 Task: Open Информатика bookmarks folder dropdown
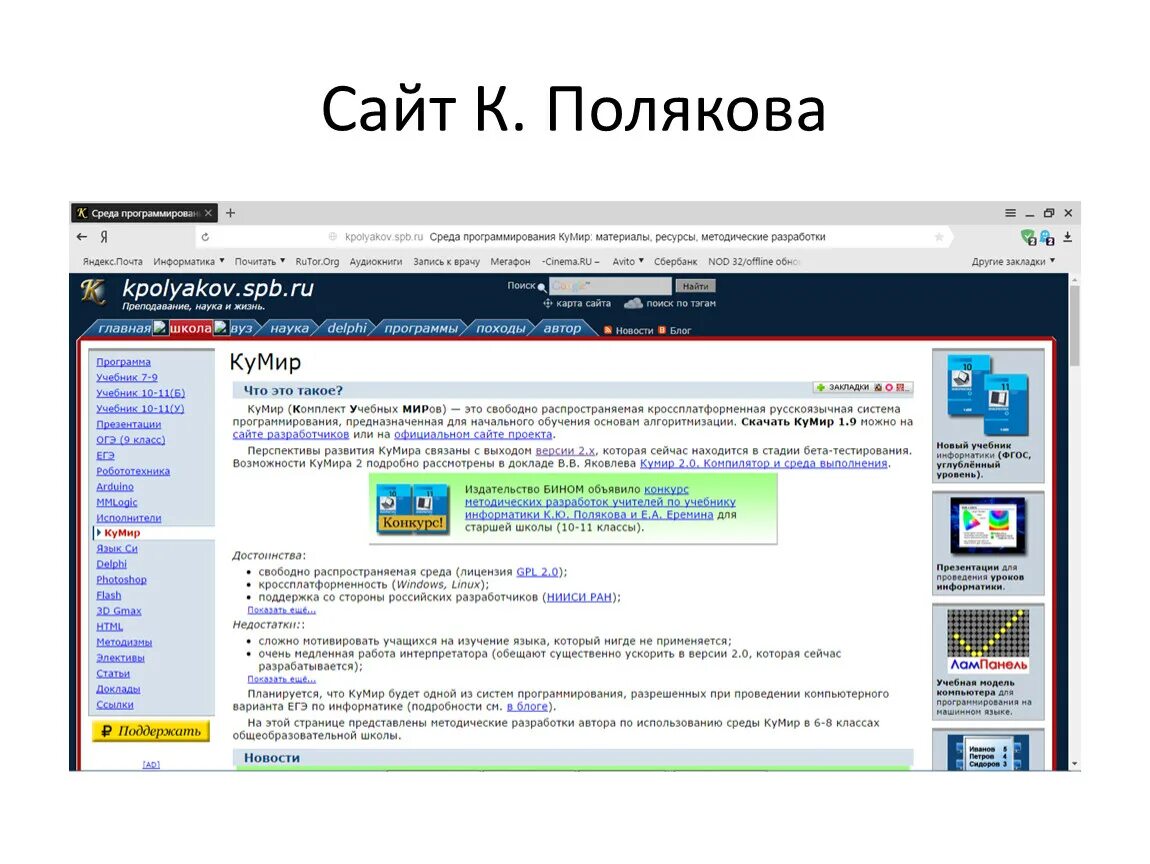188,261
